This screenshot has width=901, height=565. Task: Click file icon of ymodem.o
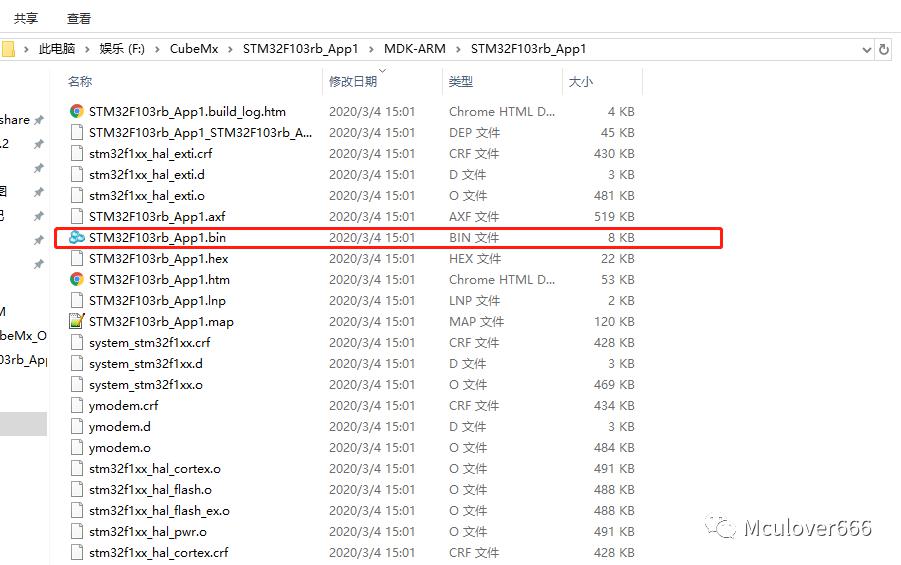pyautogui.click(x=76, y=447)
